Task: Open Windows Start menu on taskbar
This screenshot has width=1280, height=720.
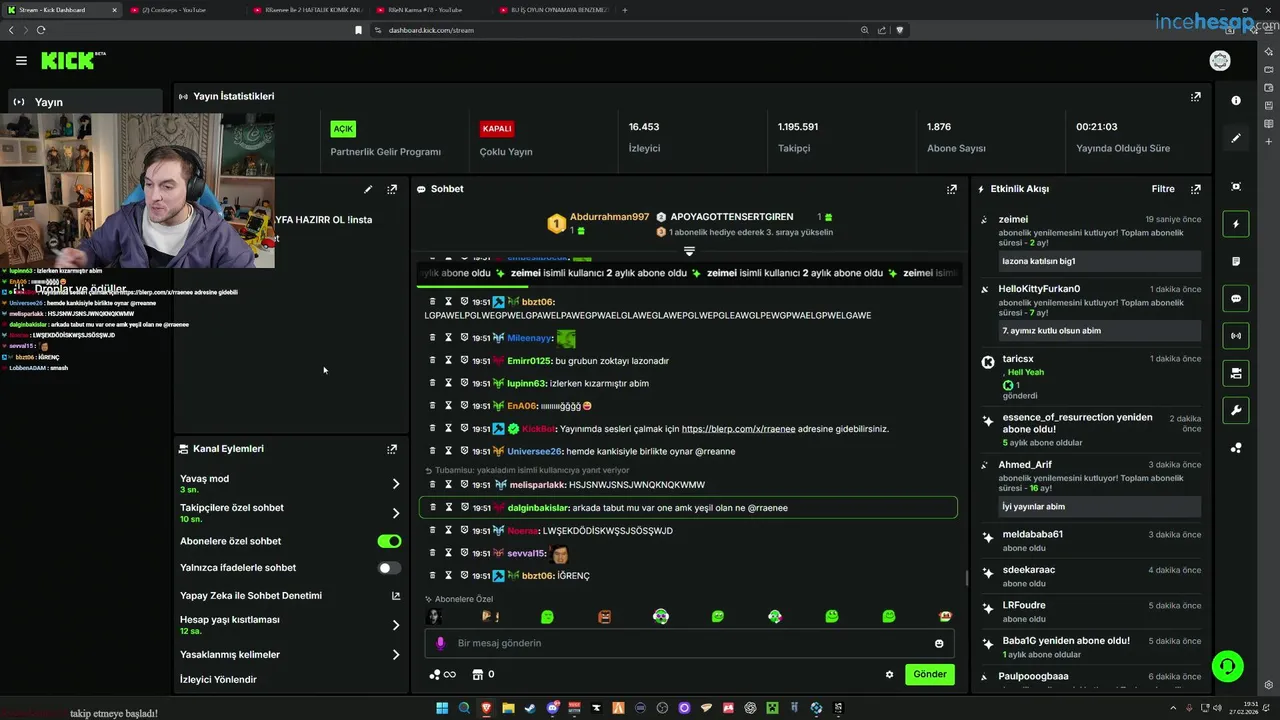Action: 442,708
